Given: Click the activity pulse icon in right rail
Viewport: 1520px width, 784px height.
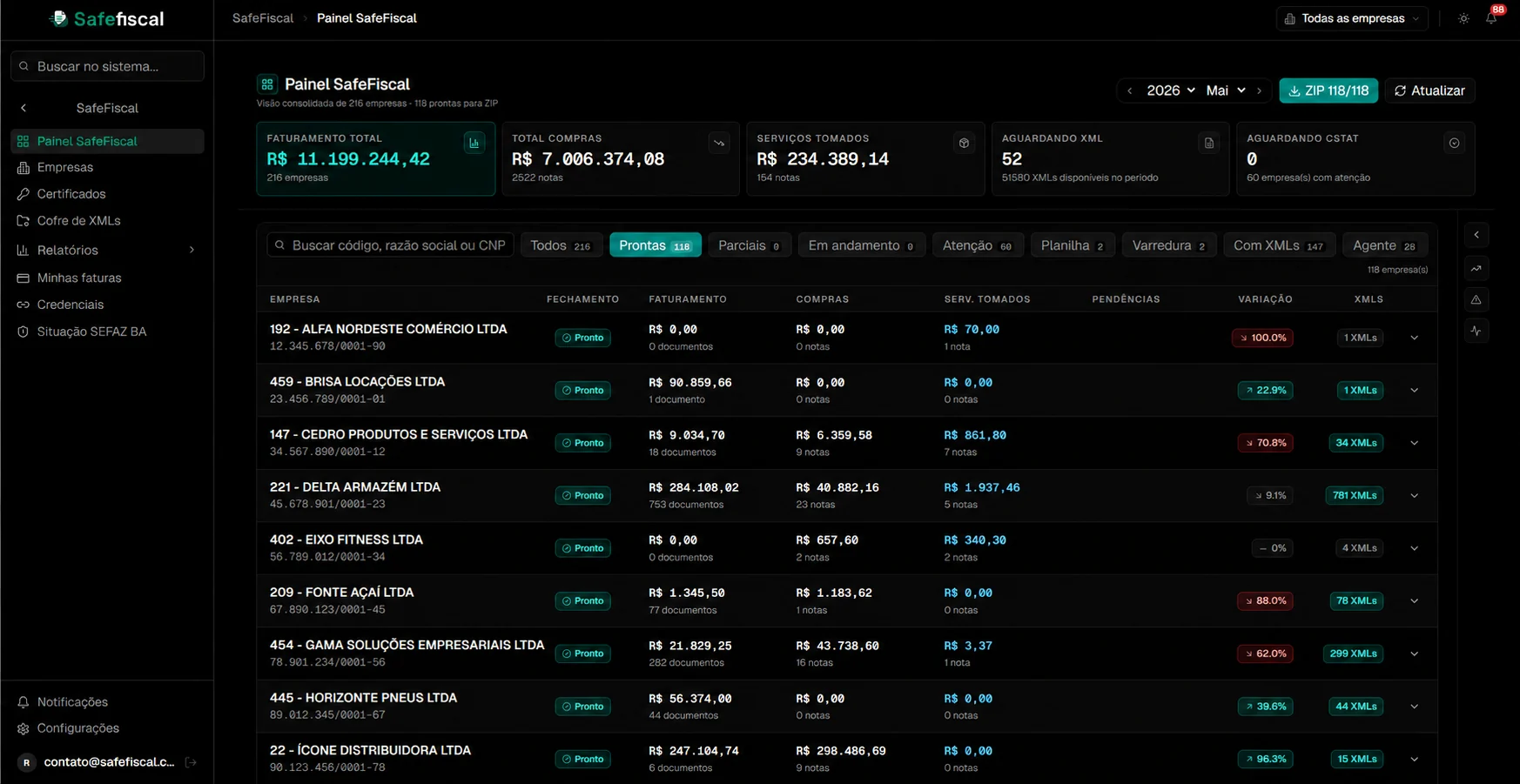Looking at the screenshot, I should [x=1476, y=331].
